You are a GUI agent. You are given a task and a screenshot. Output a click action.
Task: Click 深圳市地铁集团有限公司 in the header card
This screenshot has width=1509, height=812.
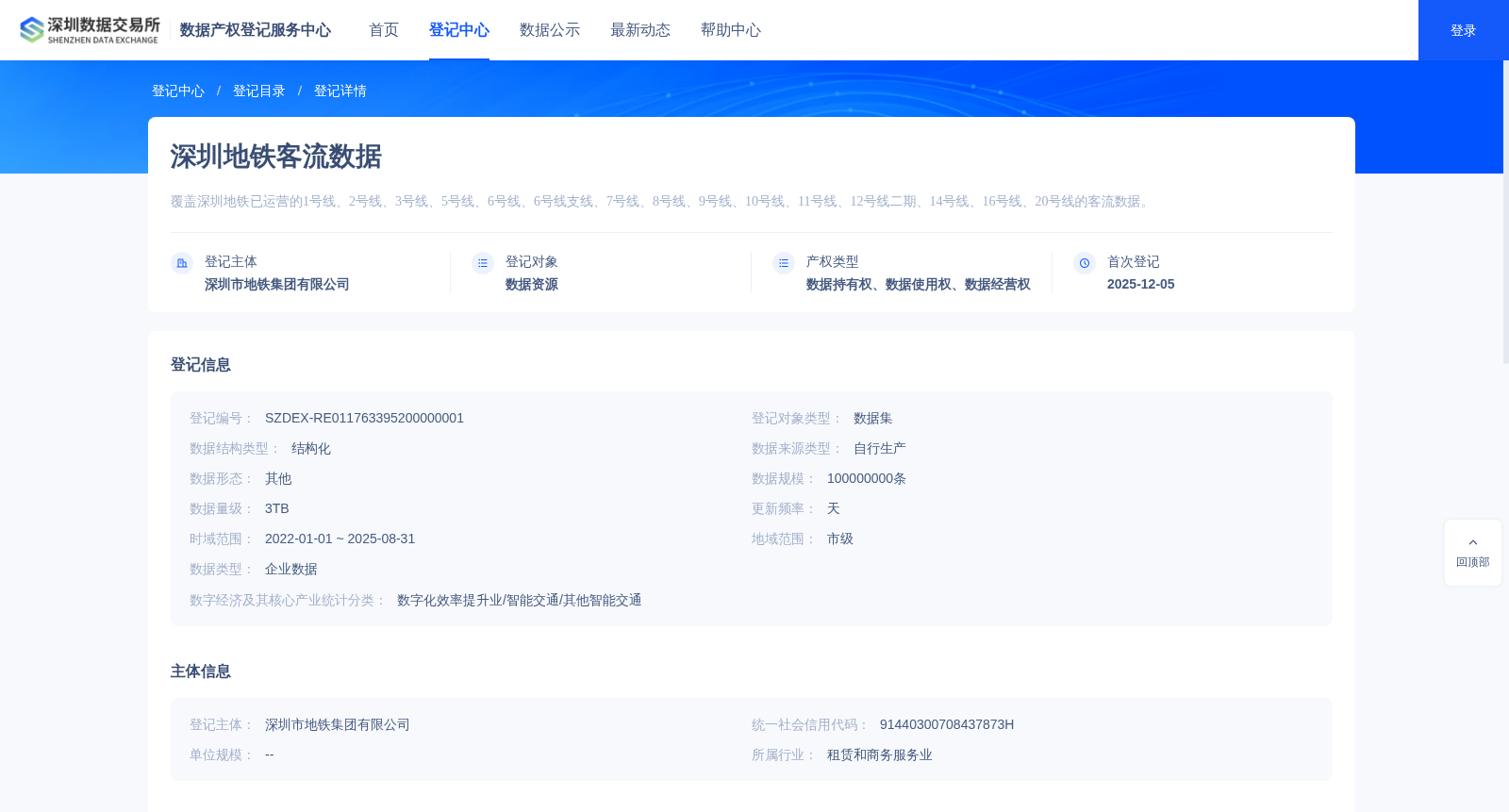coord(277,284)
